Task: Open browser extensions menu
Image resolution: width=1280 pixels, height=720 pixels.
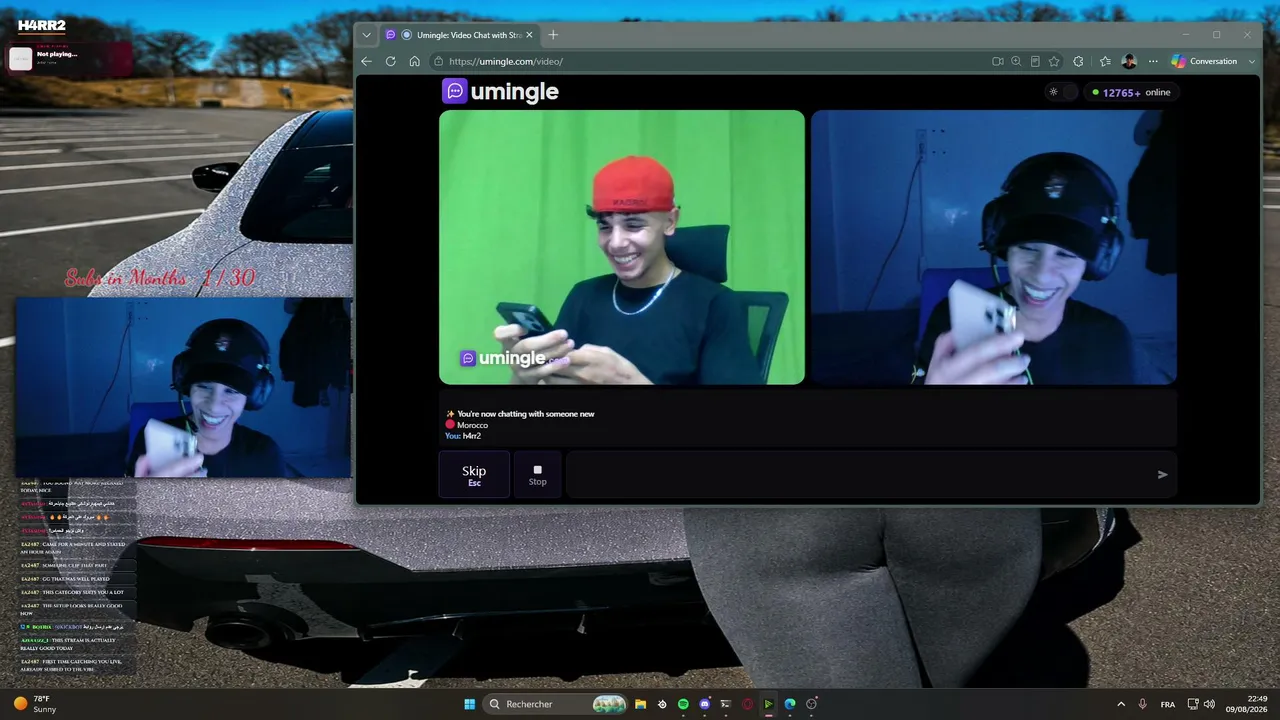Action: point(1078,61)
